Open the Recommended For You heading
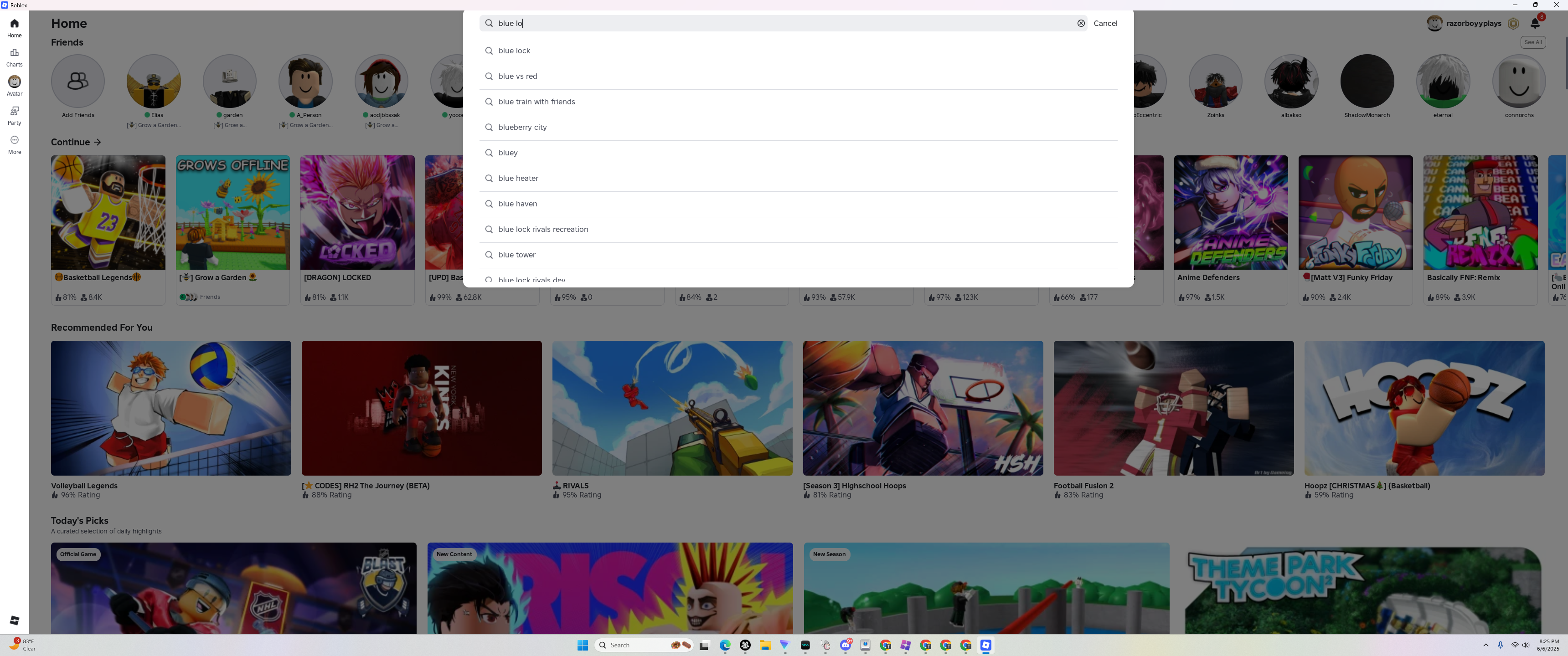Image resolution: width=1568 pixels, height=656 pixels. [x=102, y=328]
